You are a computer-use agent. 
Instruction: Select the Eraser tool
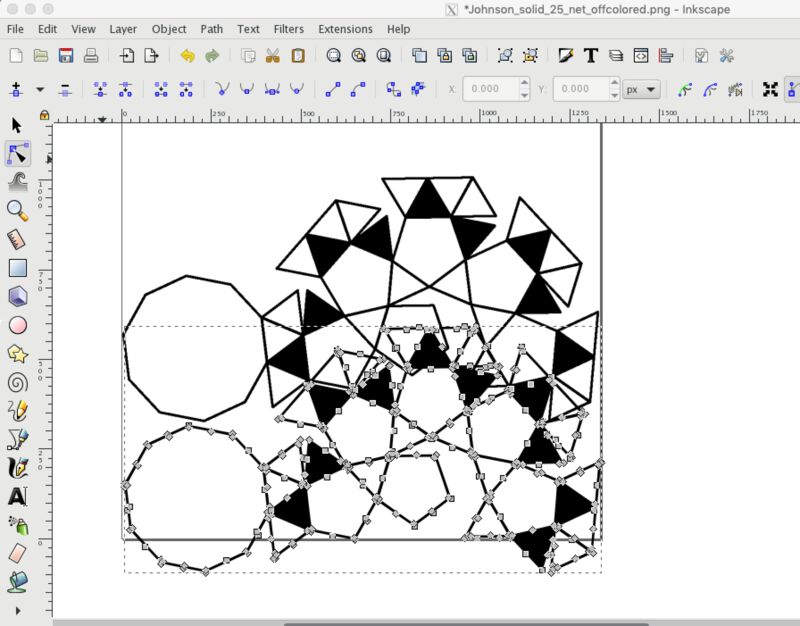(17, 554)
